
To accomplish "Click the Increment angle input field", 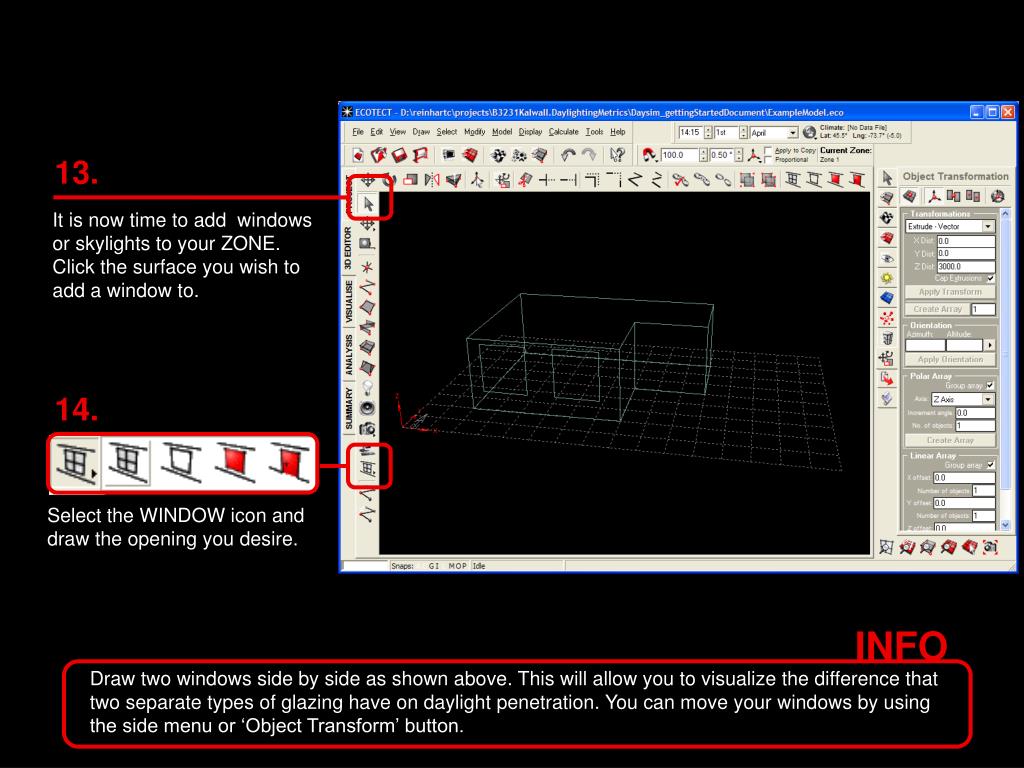I will click(x=975, y=413).
